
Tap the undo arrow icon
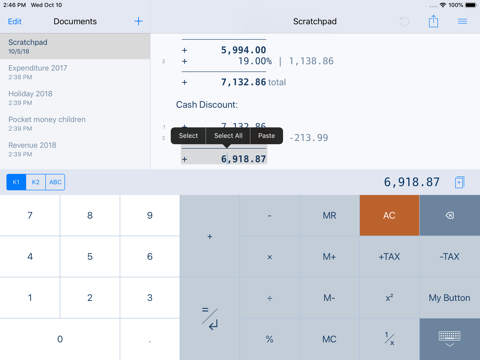[x=404, y=22]
